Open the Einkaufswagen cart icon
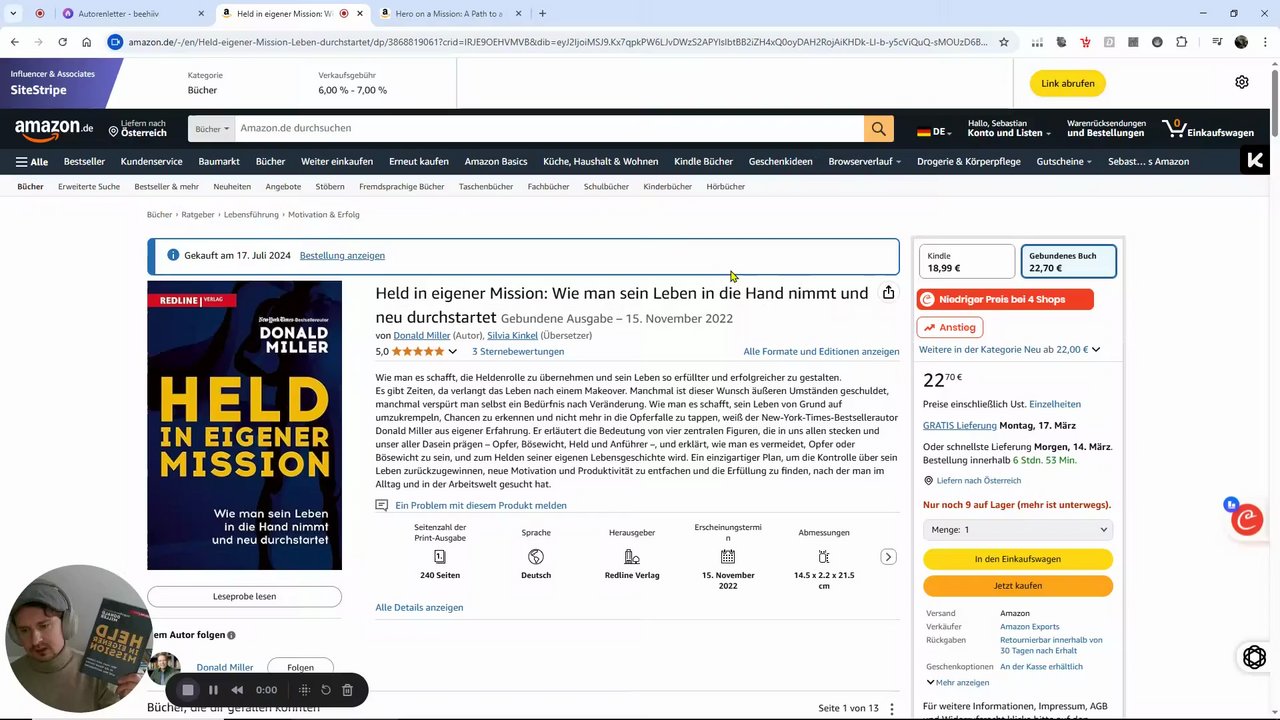The height and width of the screenshot is (720, 1280). pos(1208,128)
